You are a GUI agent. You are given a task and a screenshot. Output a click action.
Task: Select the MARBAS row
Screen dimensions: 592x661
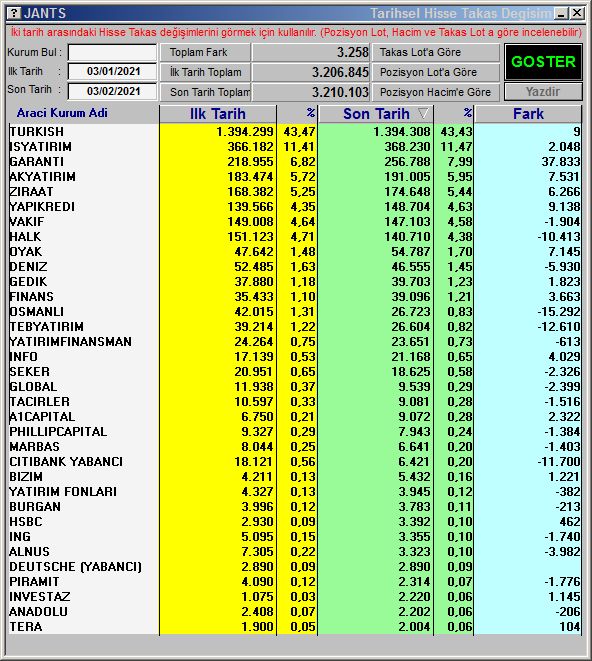[295, 447]
